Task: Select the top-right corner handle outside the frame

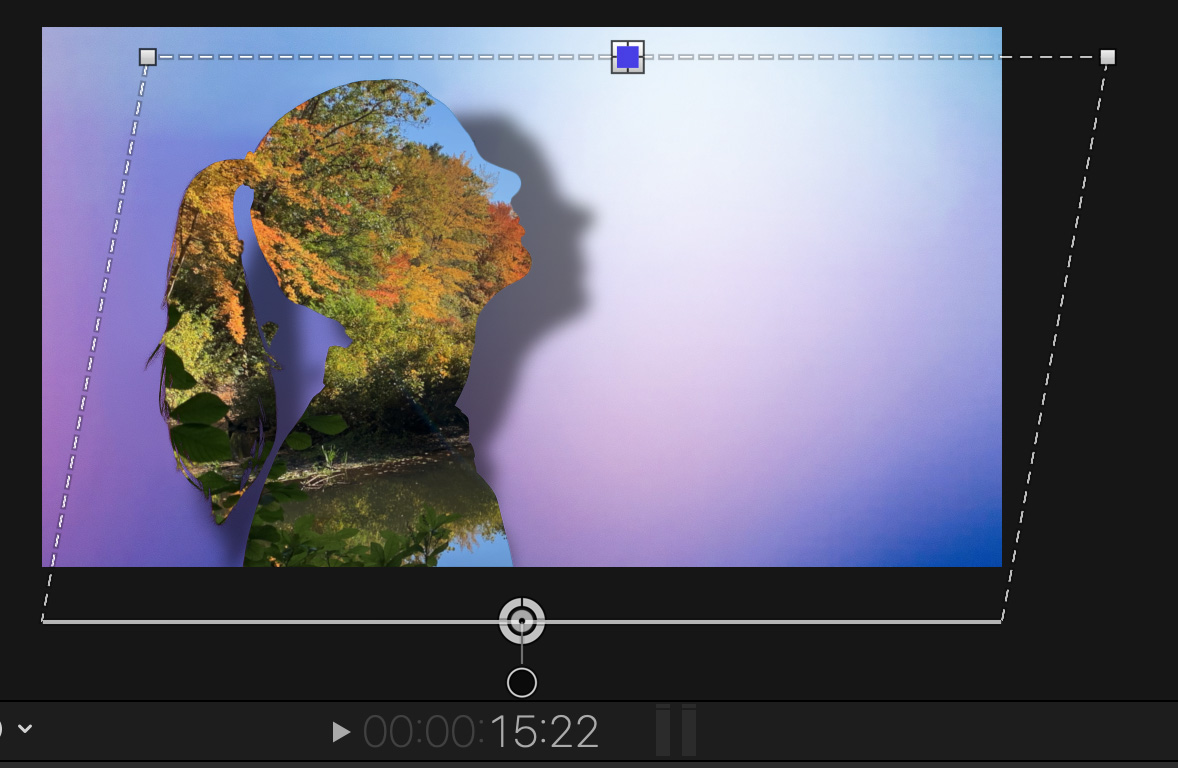Action: click(1107, 57)
